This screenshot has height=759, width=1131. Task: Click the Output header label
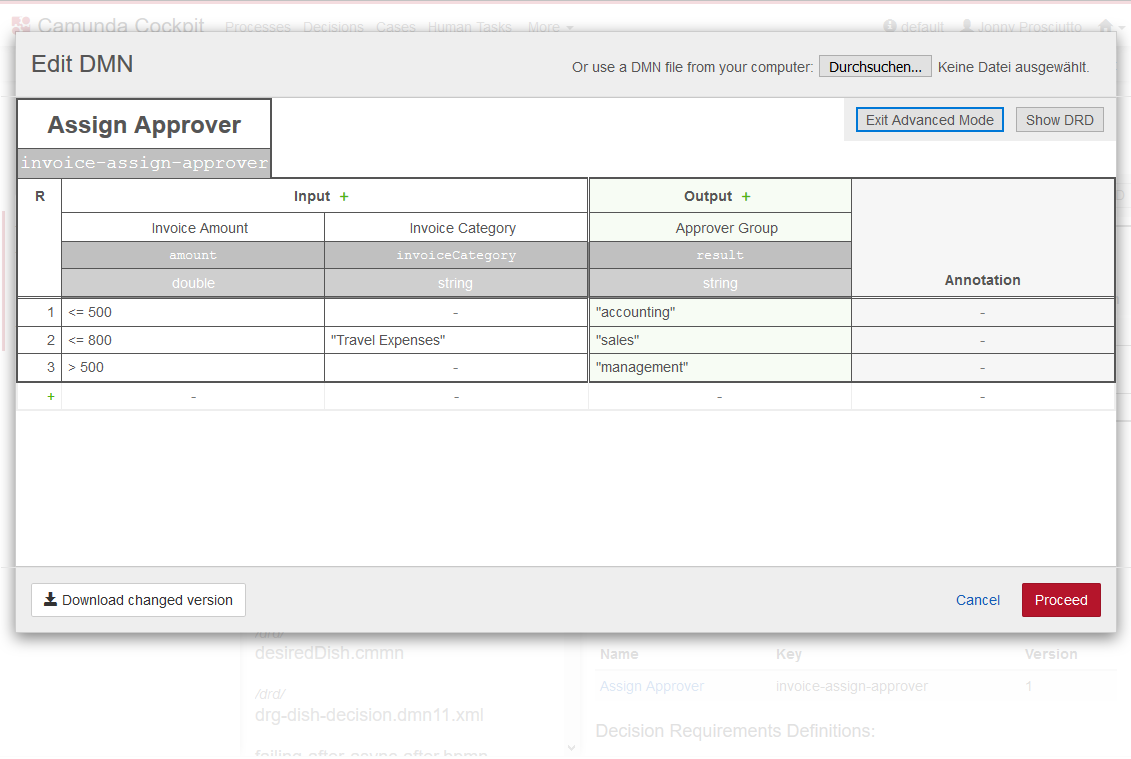click(708, 196)
